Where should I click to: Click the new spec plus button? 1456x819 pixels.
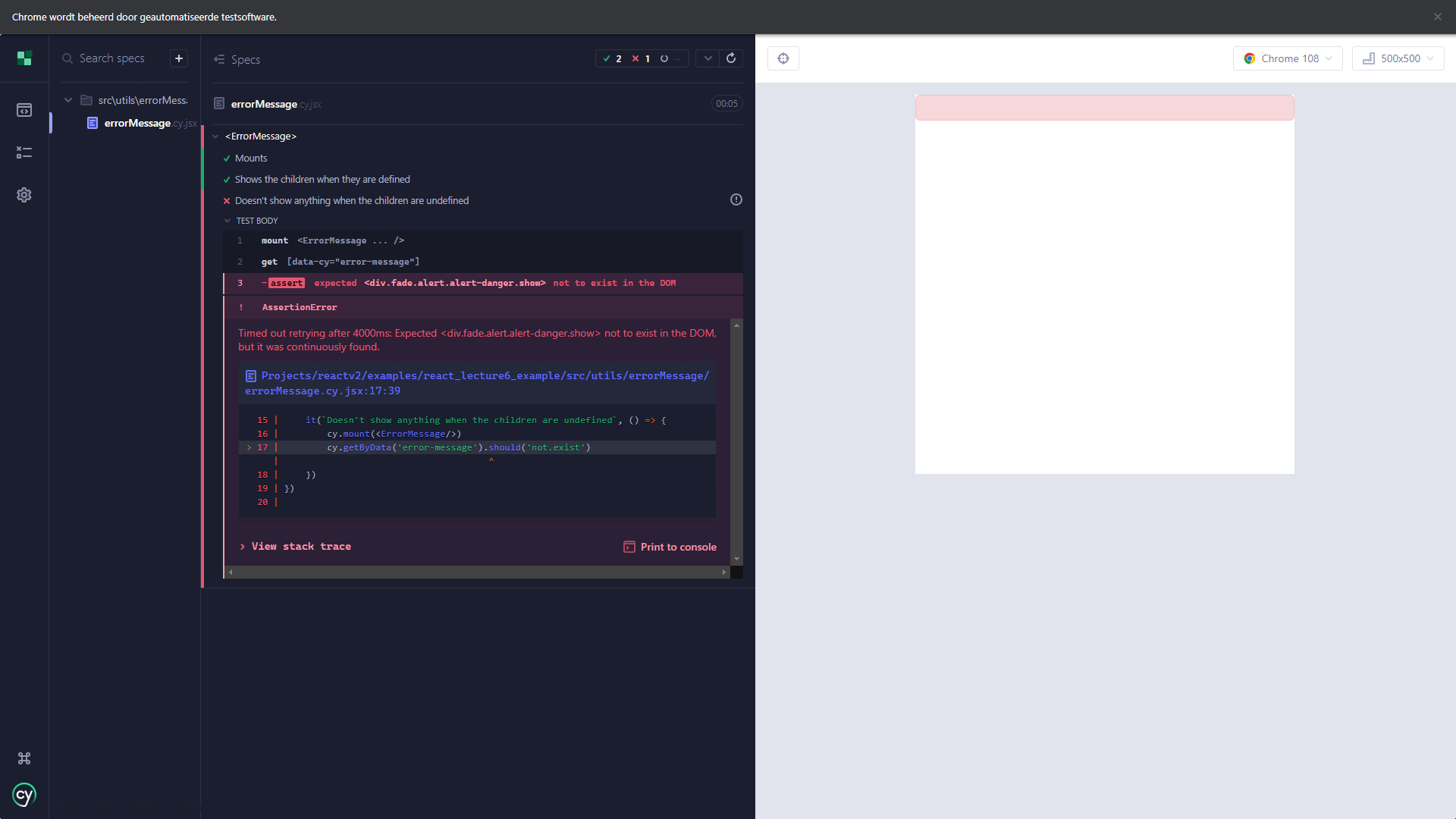[179, 58]
